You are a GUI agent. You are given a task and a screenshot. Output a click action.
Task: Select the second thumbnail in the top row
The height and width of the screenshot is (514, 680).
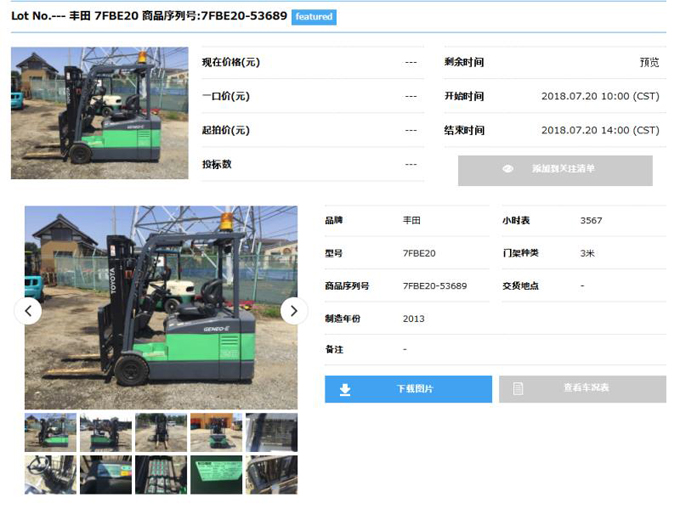(x=105, y=432)
